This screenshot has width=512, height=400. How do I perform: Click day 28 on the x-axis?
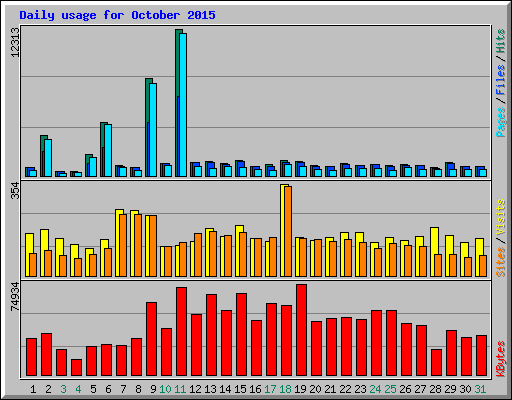[435, 389]
